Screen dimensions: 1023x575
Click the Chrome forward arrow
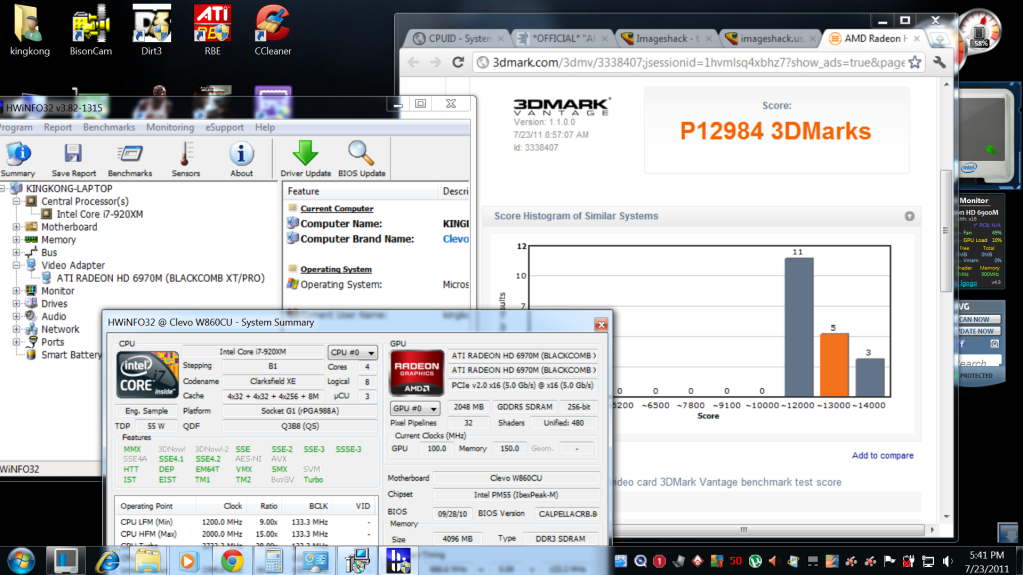pyautogui.click(x=435, y=62)
